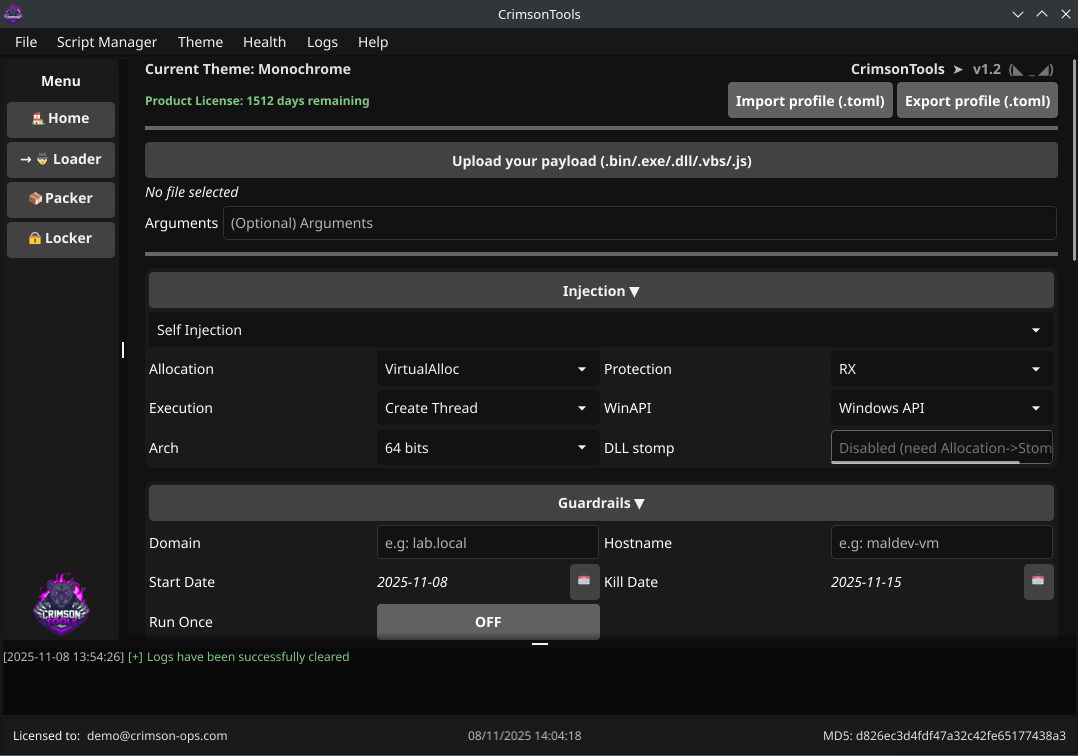This screenshot has width=1078, height=756.
Task: Open the Theme menu
Action: point(200,42)
